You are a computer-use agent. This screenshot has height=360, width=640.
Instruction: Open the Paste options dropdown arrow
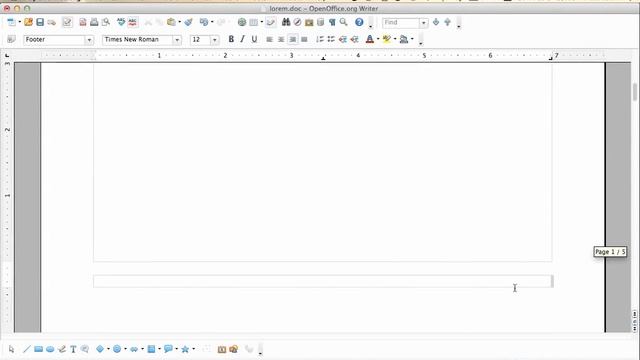(x=179, y=22)
